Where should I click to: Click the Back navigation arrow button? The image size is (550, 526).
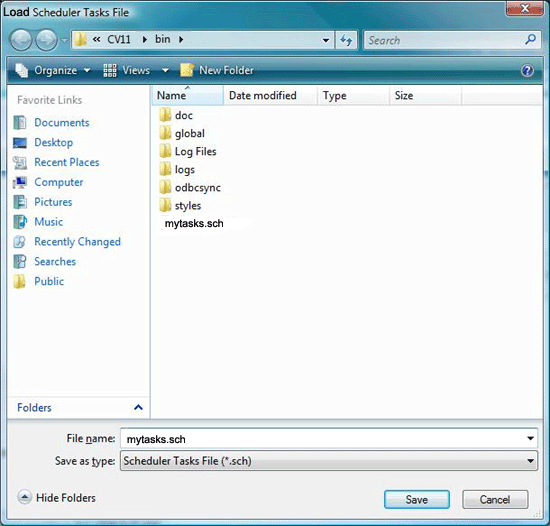pos(22,40)
